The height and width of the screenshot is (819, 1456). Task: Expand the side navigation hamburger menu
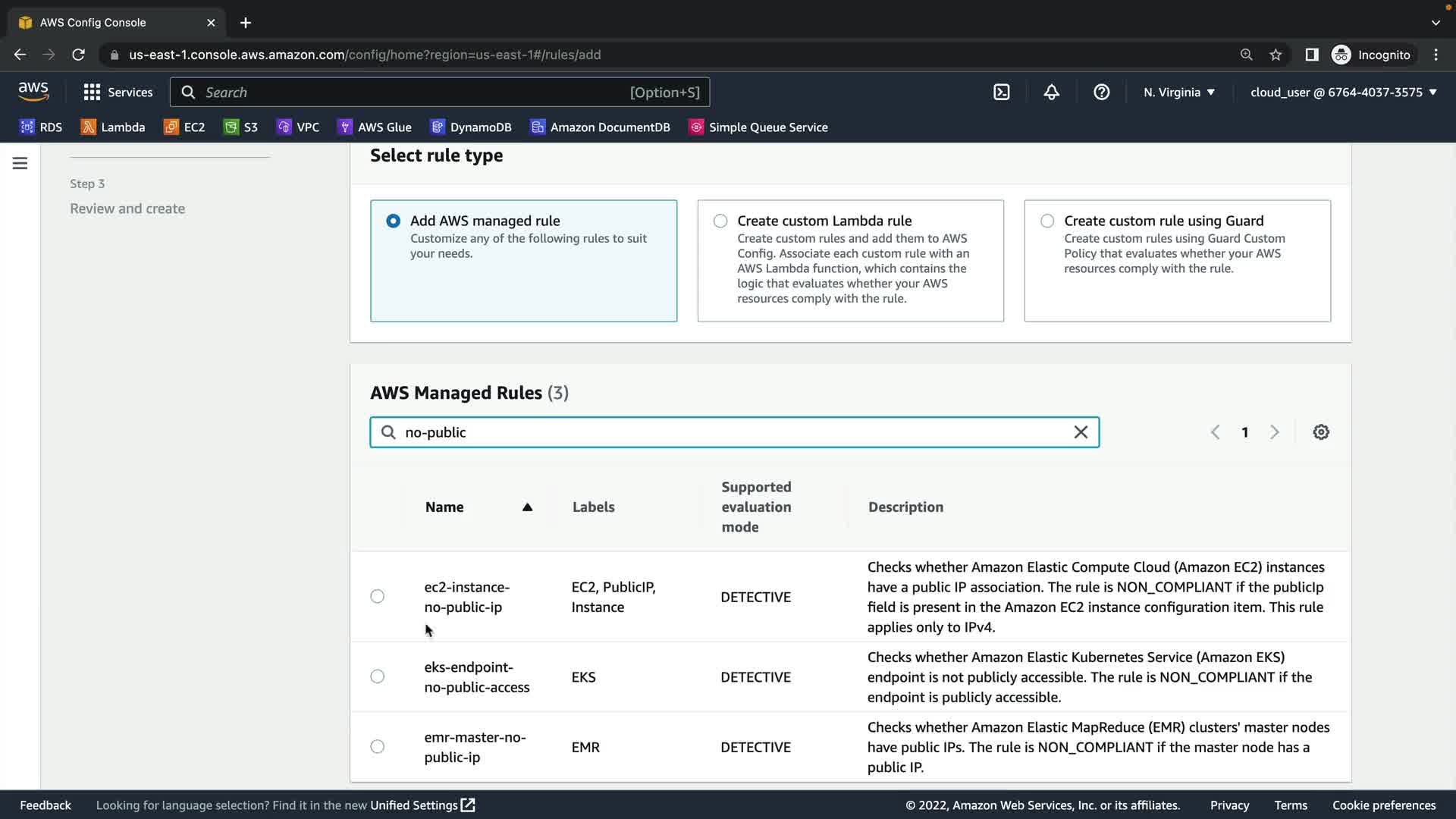click(20, 163)
